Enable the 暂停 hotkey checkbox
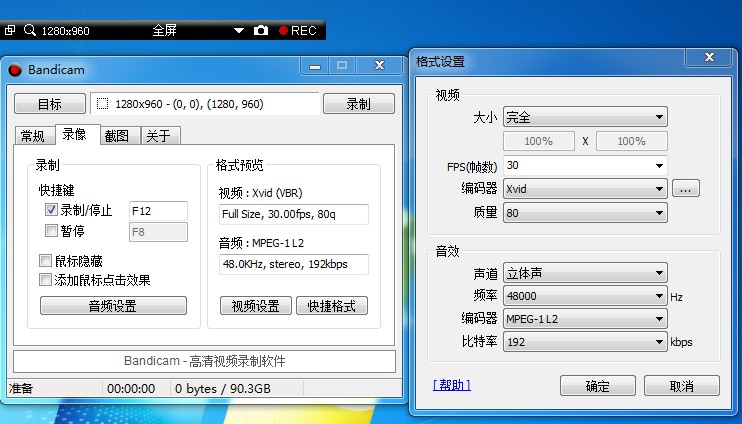The width and height of the screenshot is (742, 424). (x=51, y=230)
